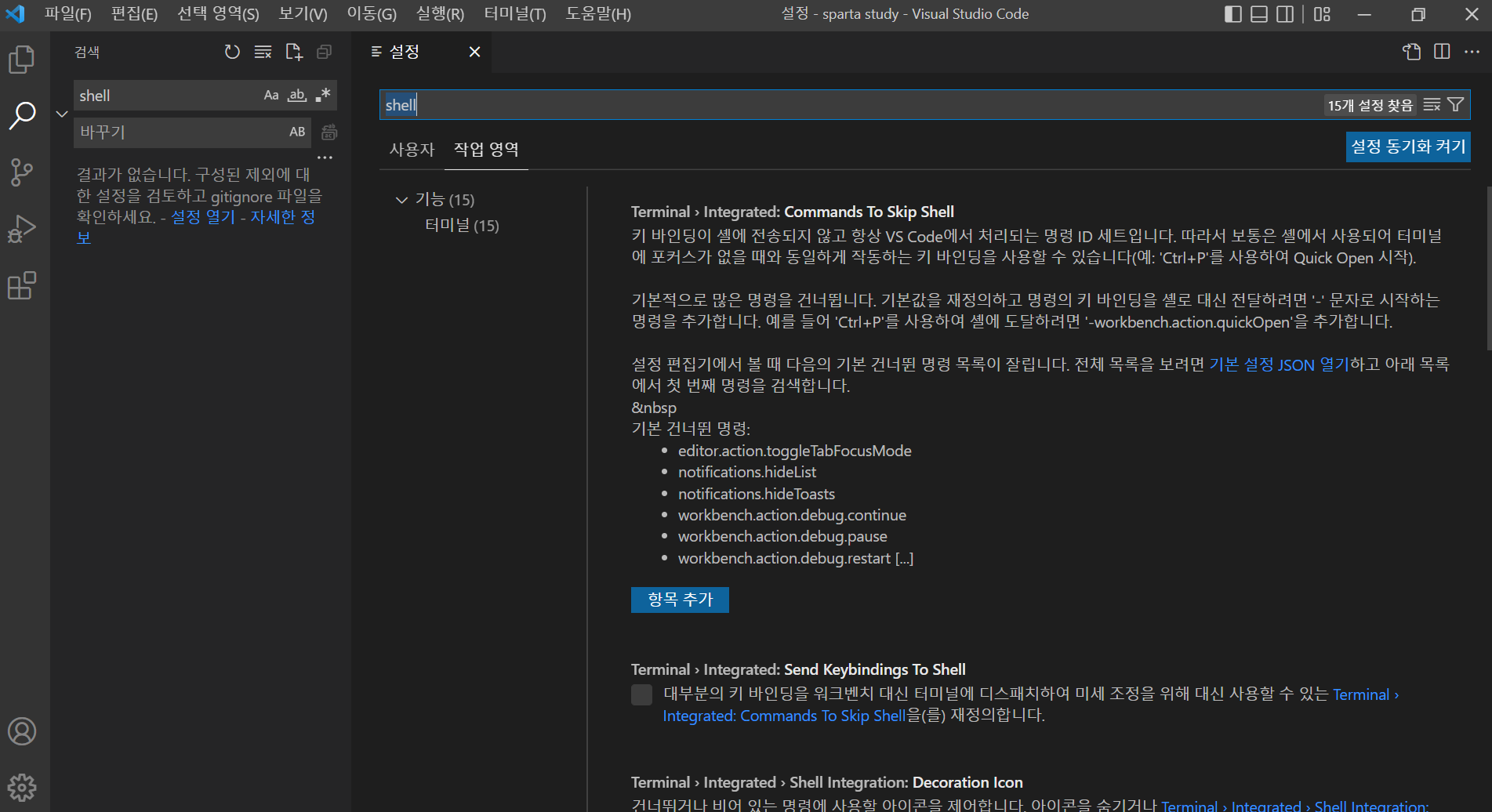
Task: Open the Accounts menu icon
Action: tap(22, 730)
